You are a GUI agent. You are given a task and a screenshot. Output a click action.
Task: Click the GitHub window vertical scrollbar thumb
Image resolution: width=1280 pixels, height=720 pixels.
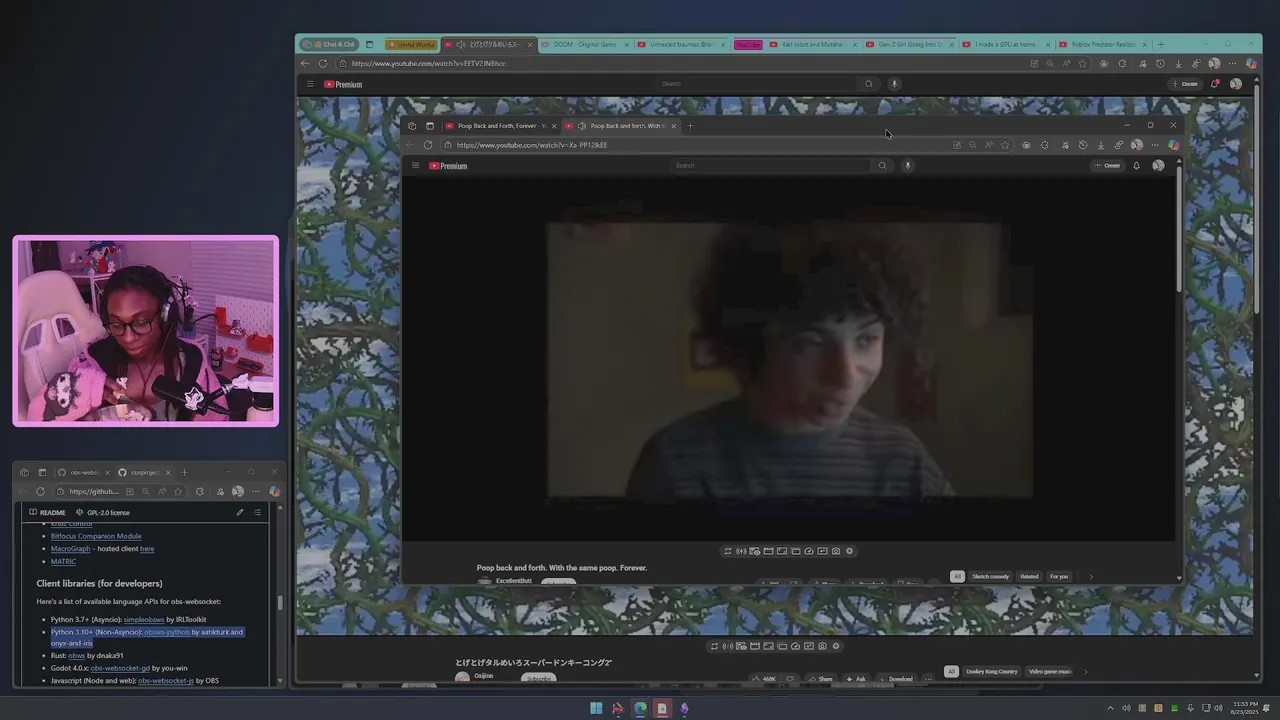click(280, 603)
